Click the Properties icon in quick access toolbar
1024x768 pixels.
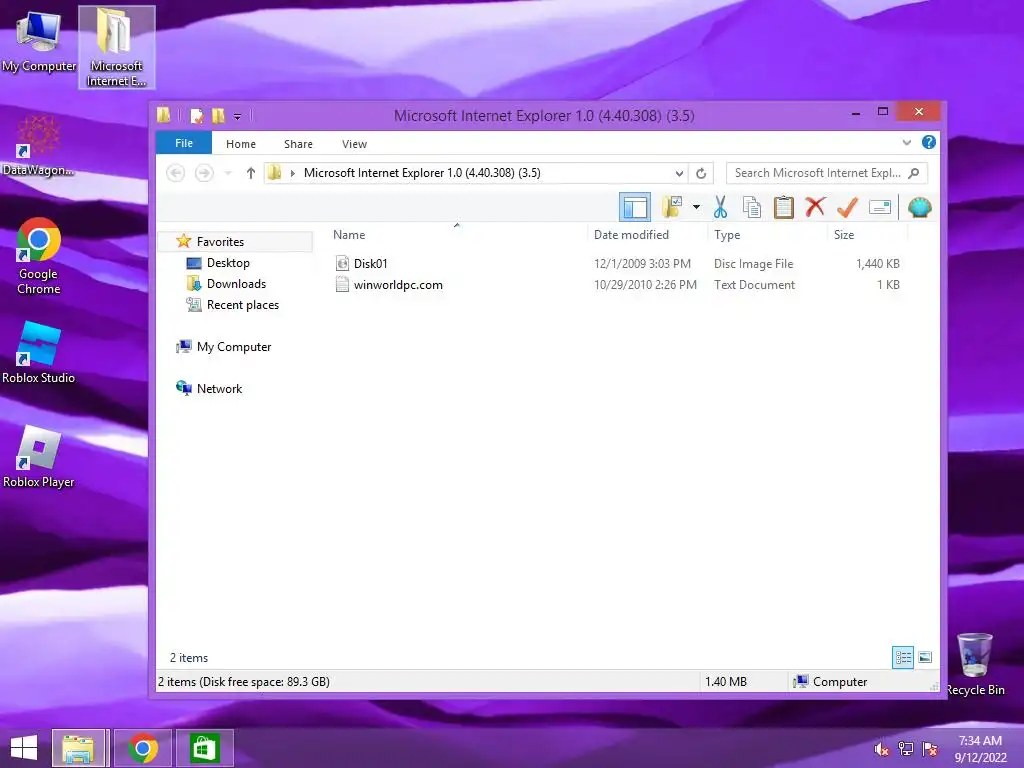(196, 116)
